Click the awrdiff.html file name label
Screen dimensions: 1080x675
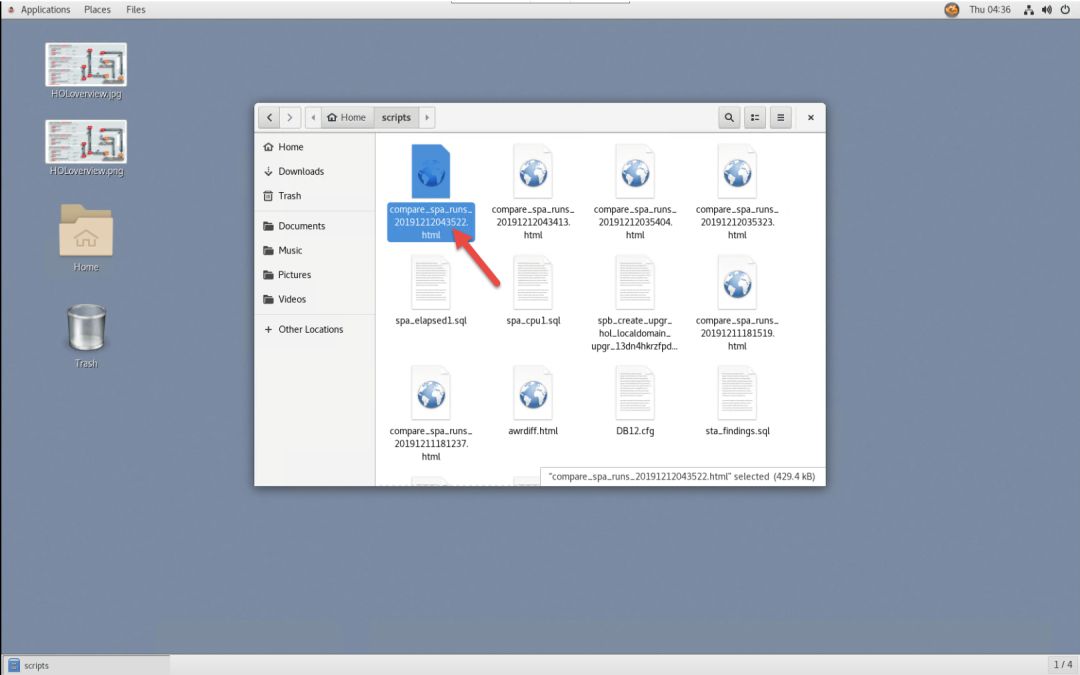pyautogui.click(x=533, y=431)
